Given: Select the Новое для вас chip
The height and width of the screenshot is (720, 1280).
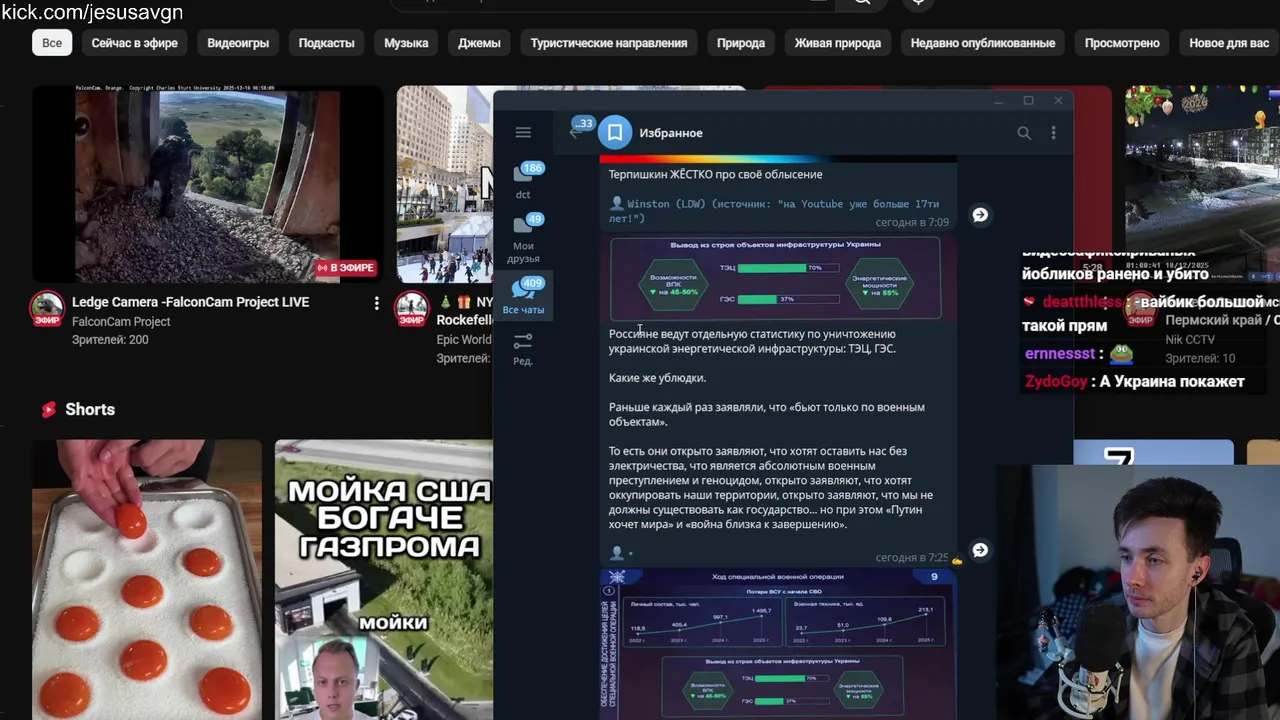Looking at the screenshot, I should (x=1229, y=43).
